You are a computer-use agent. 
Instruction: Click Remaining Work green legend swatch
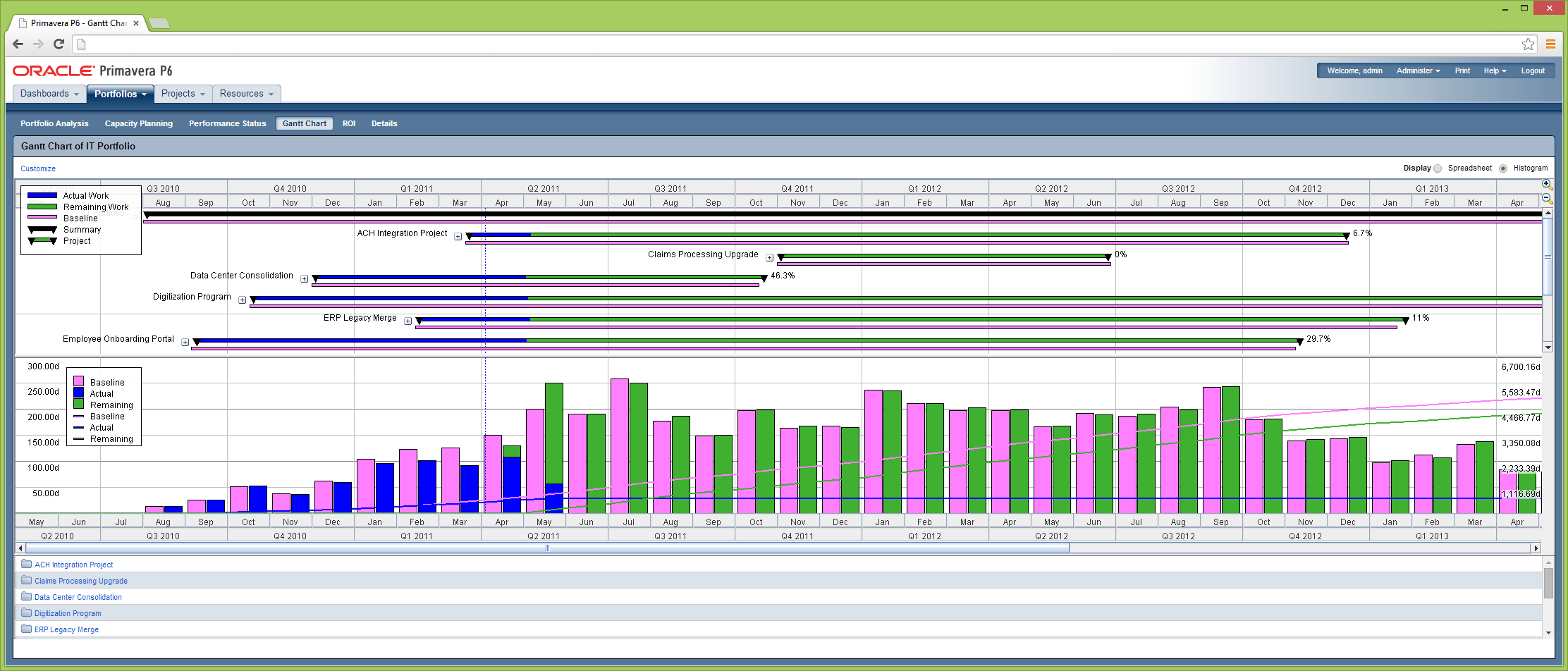[42, 207]
